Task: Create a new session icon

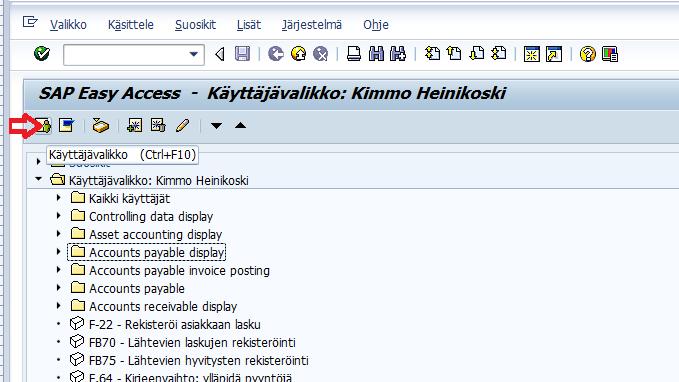Action: (531, 54)
